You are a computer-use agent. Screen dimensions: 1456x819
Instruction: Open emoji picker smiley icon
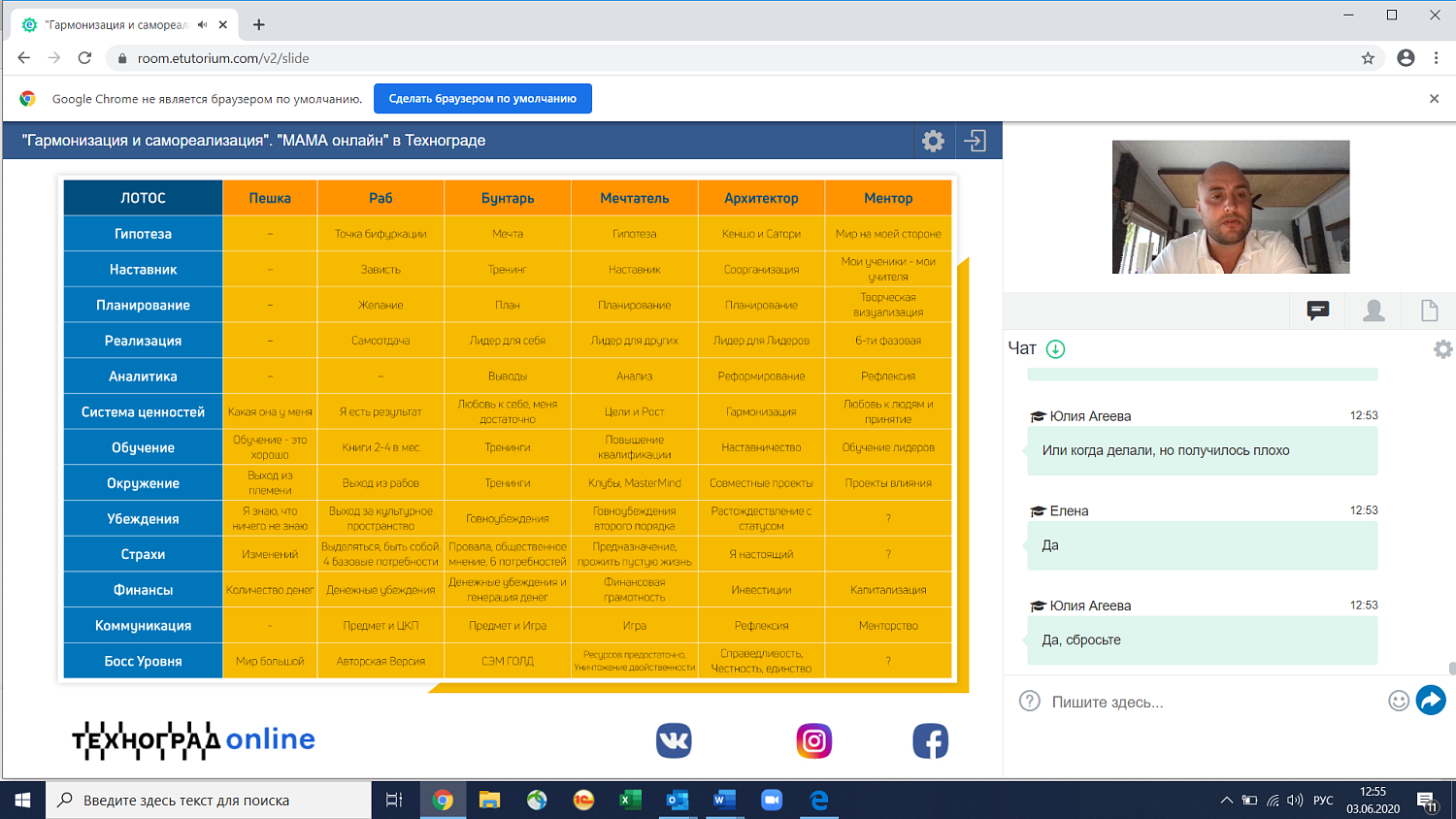click(1399, 701)
